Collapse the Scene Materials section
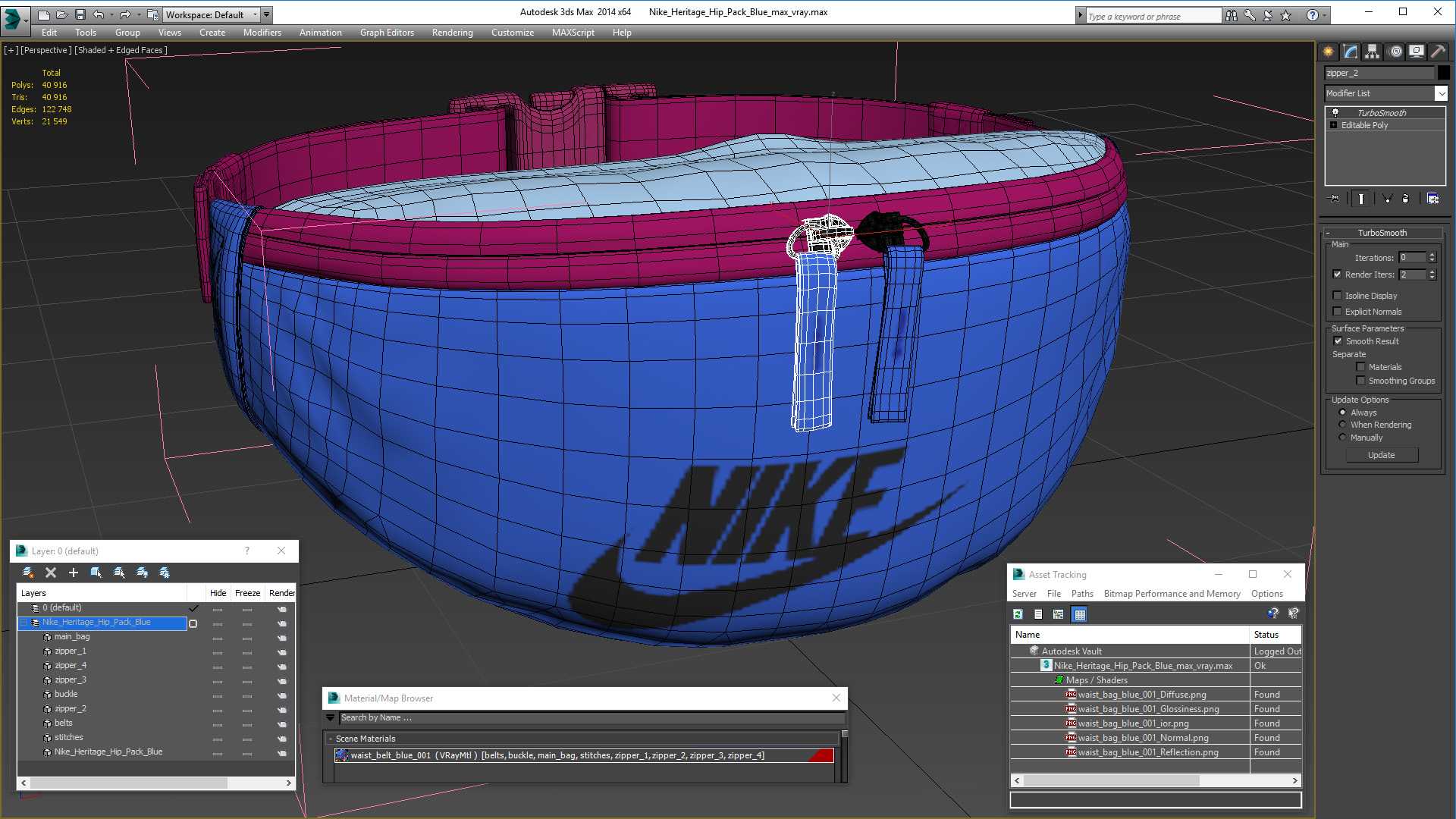The image size is (1456, 819). tap(331, 739)
